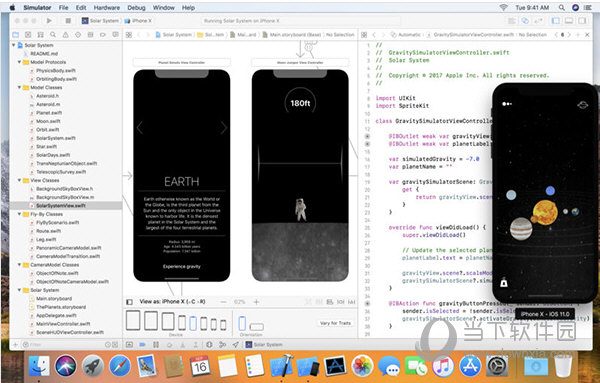Toggle breakpoints activation blue tag icon
Screen dimensions: 600x383
(142, 344)
